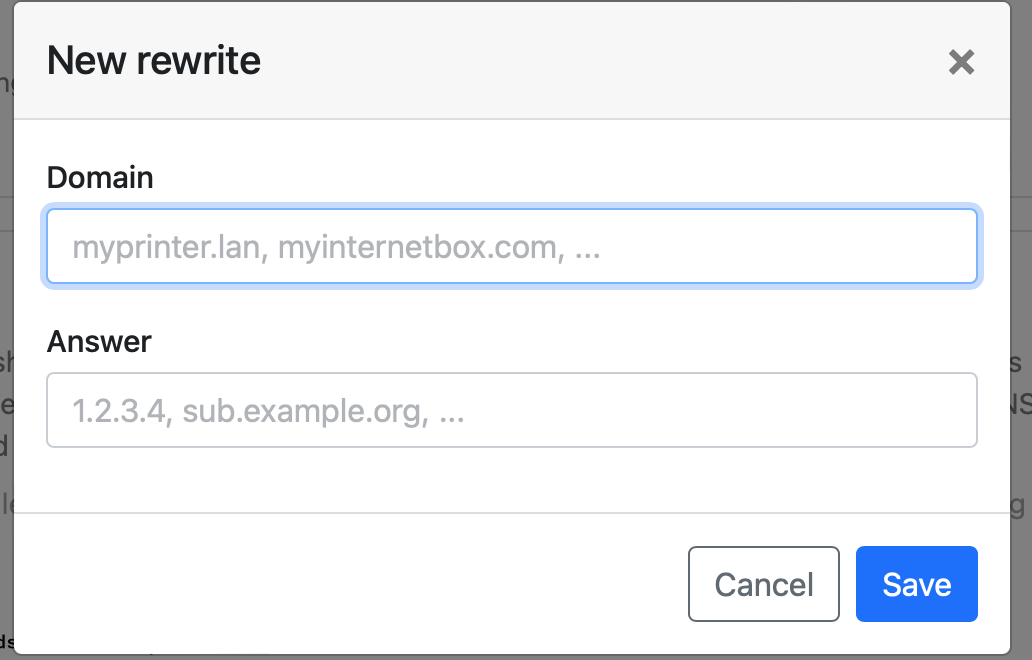Save the new rewrite
The height and width of the screenshot is (660, 1032).
click(x=916, y=584)
